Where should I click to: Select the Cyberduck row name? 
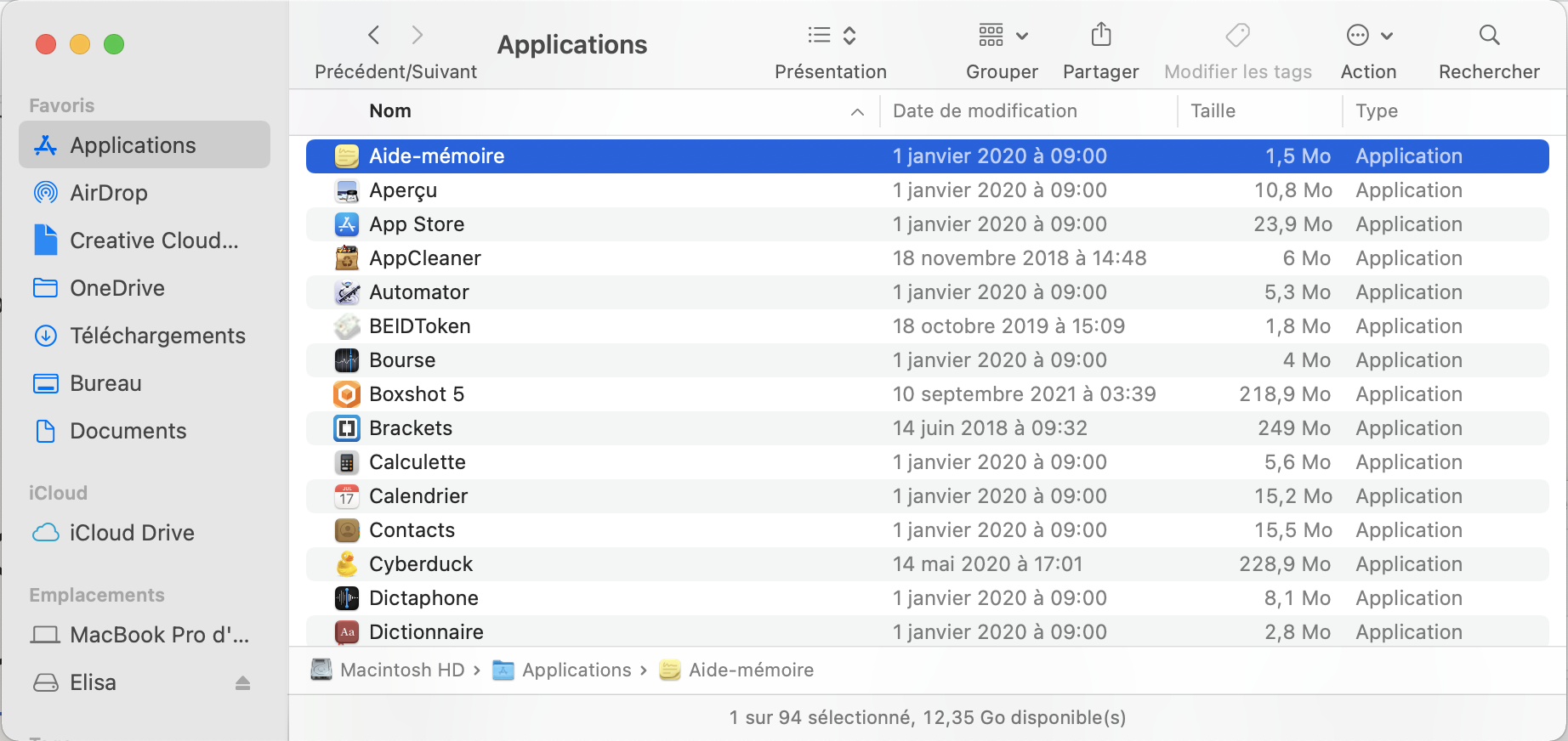(x=421, y=564)
